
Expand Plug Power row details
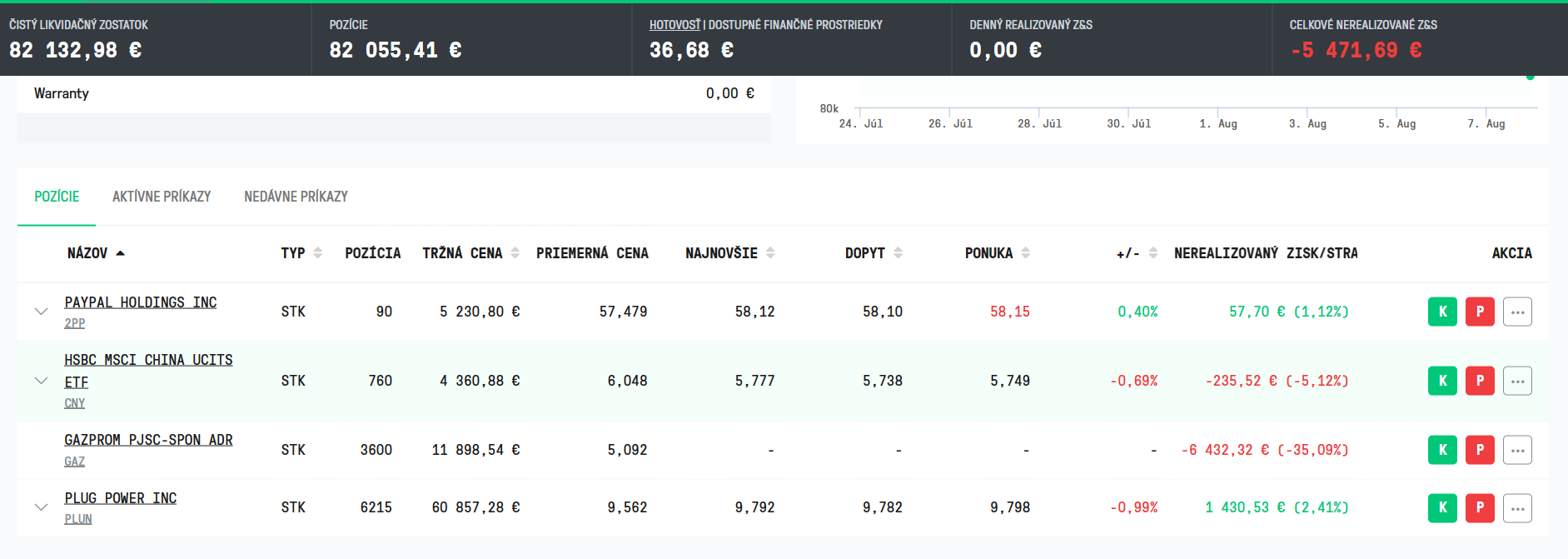click(41, 507)
